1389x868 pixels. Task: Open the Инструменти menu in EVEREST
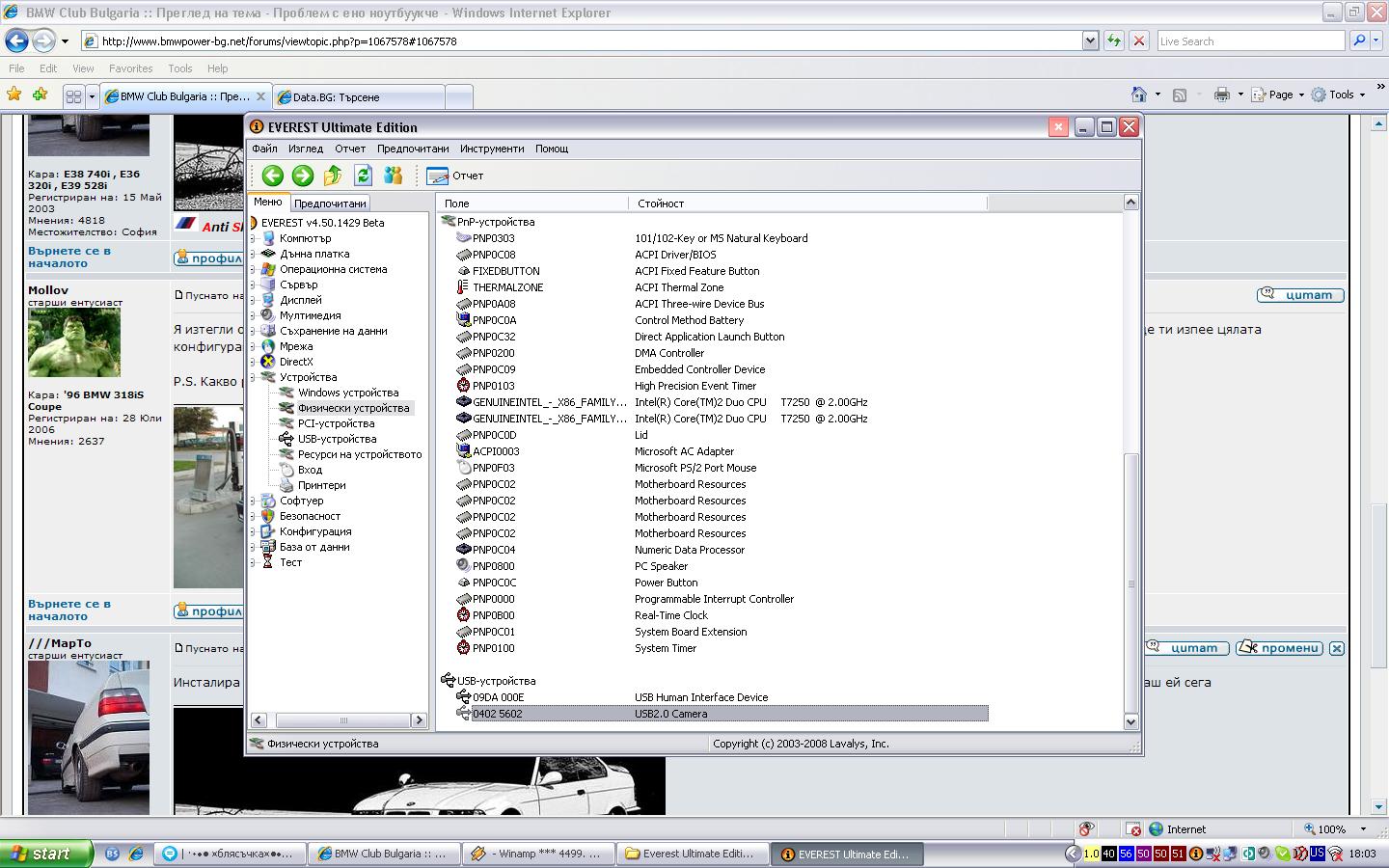[492, 149]
